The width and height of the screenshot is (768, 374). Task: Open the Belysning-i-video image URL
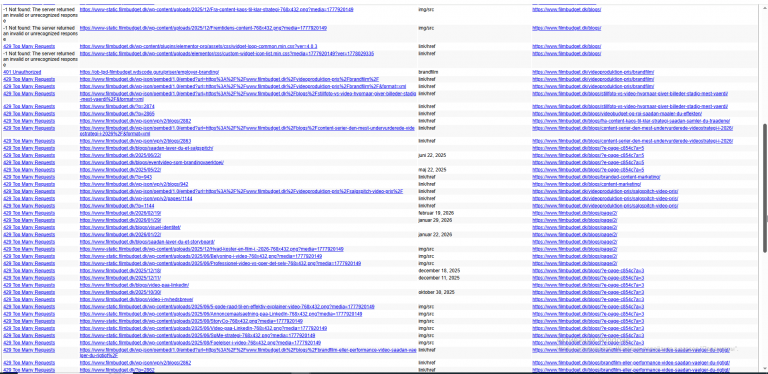(x=201, y=257)
